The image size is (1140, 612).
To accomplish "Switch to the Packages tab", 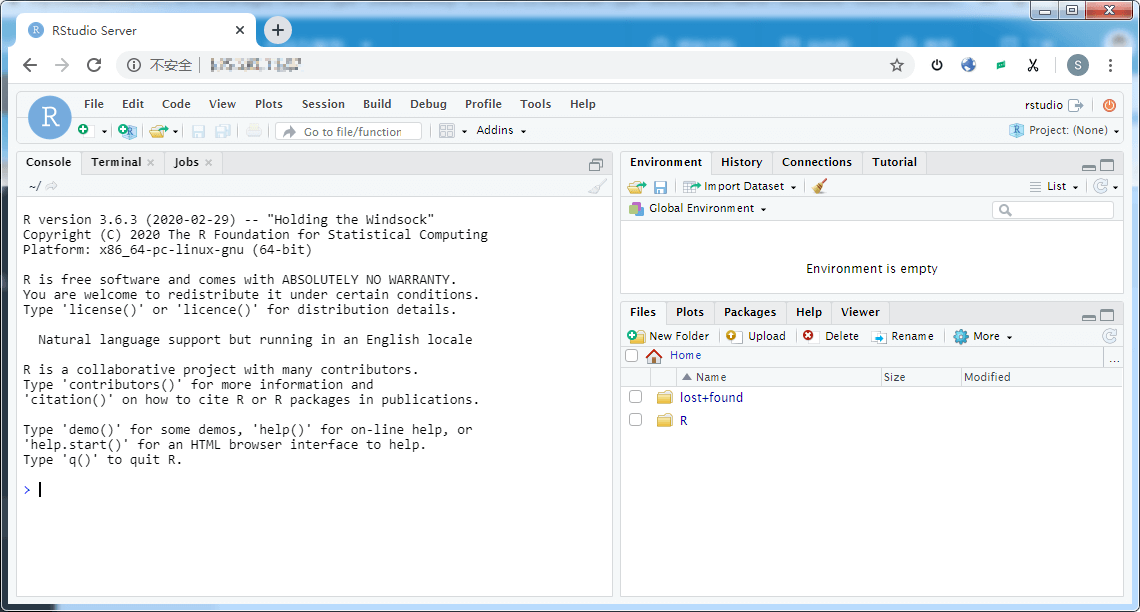I will (750, 312).
